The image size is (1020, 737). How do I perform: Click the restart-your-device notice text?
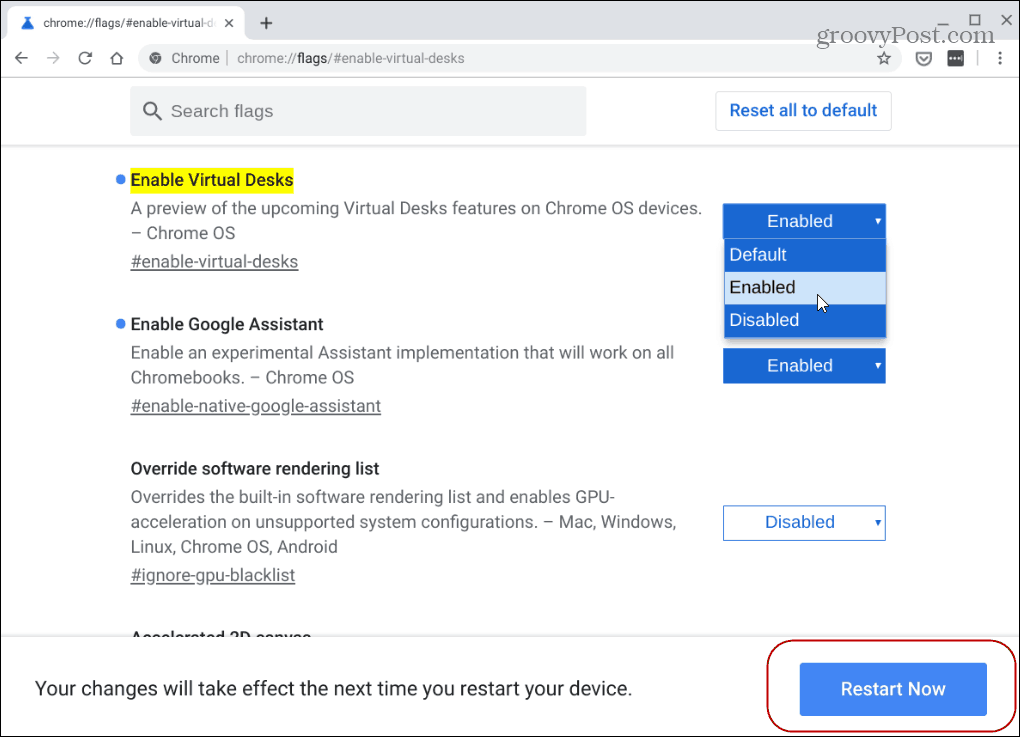point(333,688)
